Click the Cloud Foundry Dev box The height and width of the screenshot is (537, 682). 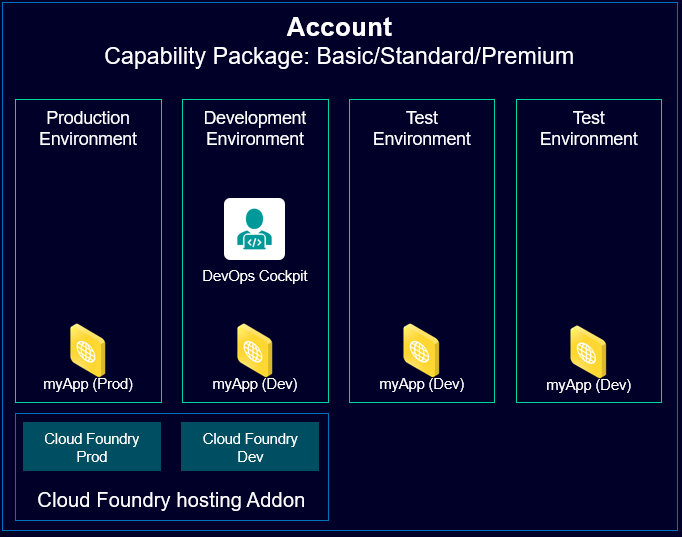coord(250,447)
